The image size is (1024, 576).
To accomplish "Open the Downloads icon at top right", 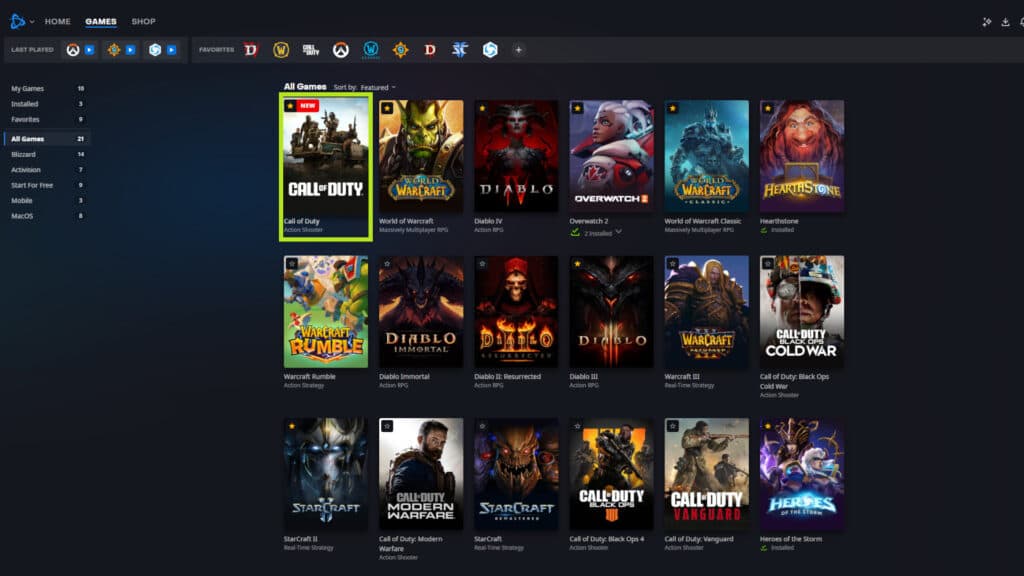I will (1005, 21).
